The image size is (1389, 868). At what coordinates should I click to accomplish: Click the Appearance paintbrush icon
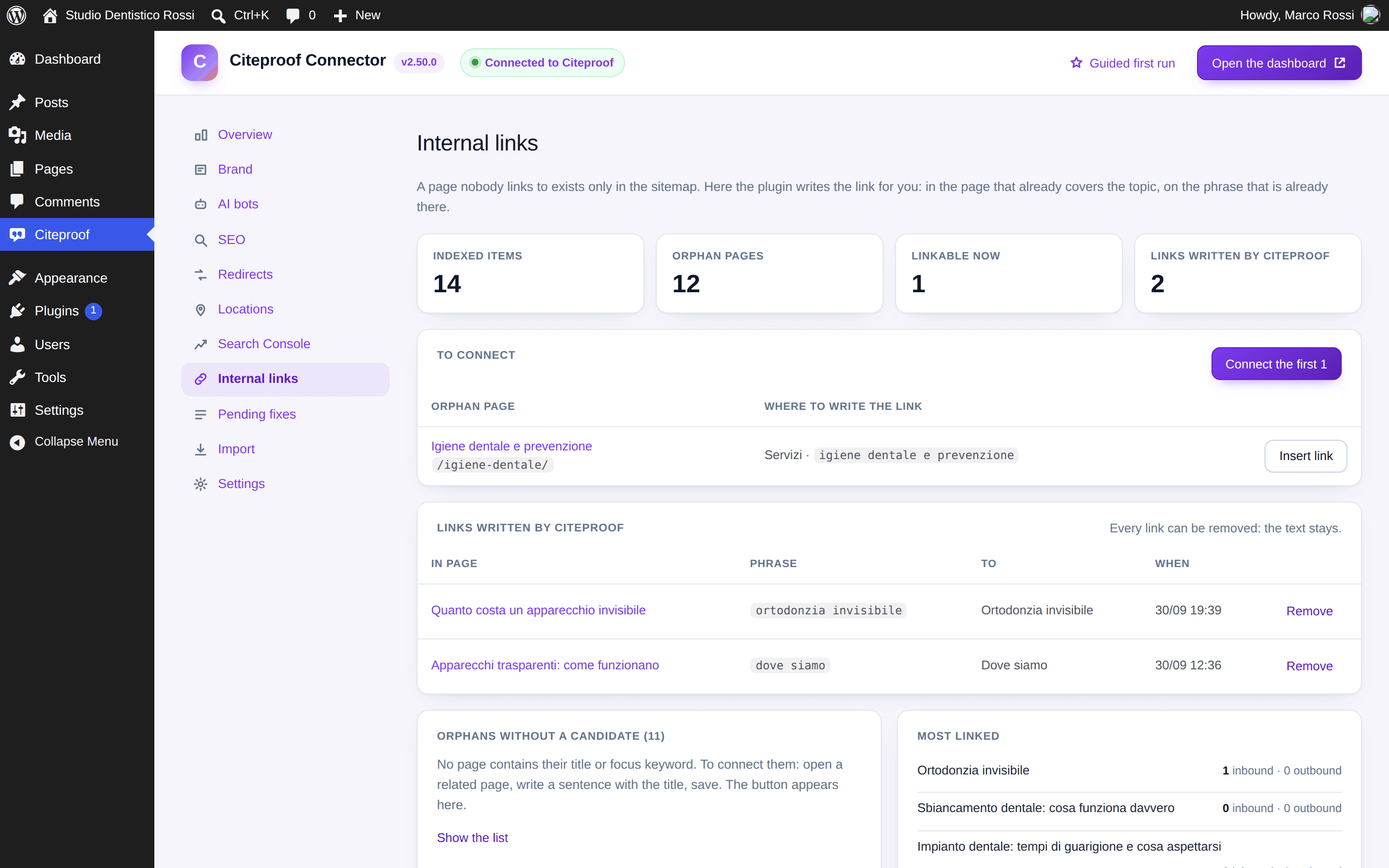(x=17, y=278)
